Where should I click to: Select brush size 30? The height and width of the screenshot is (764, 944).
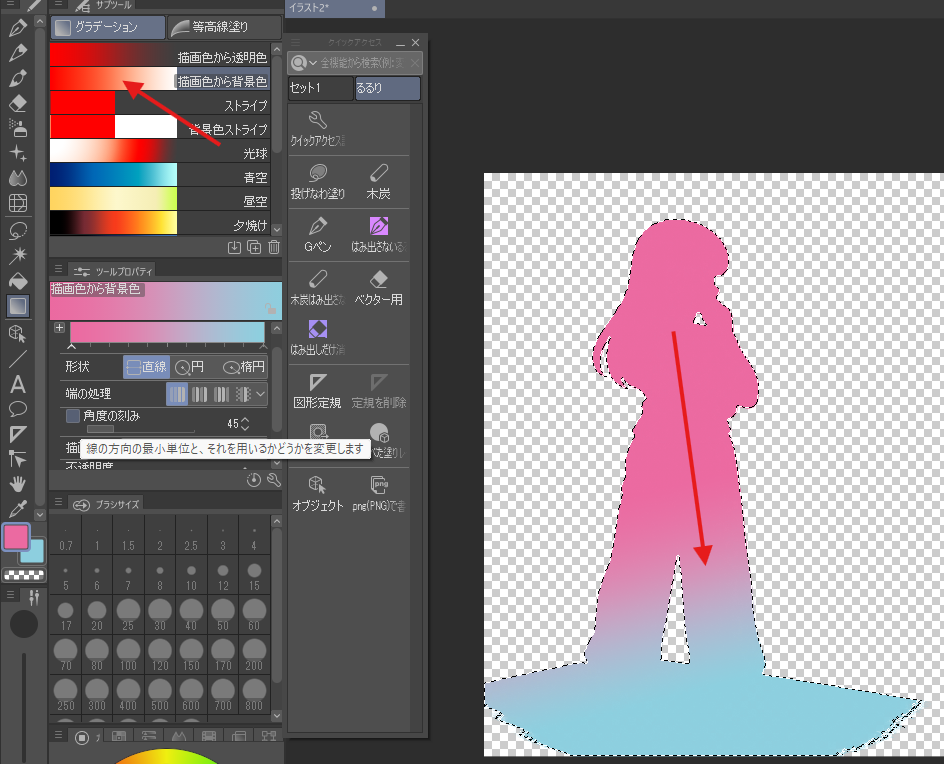(x=160, y=615)
